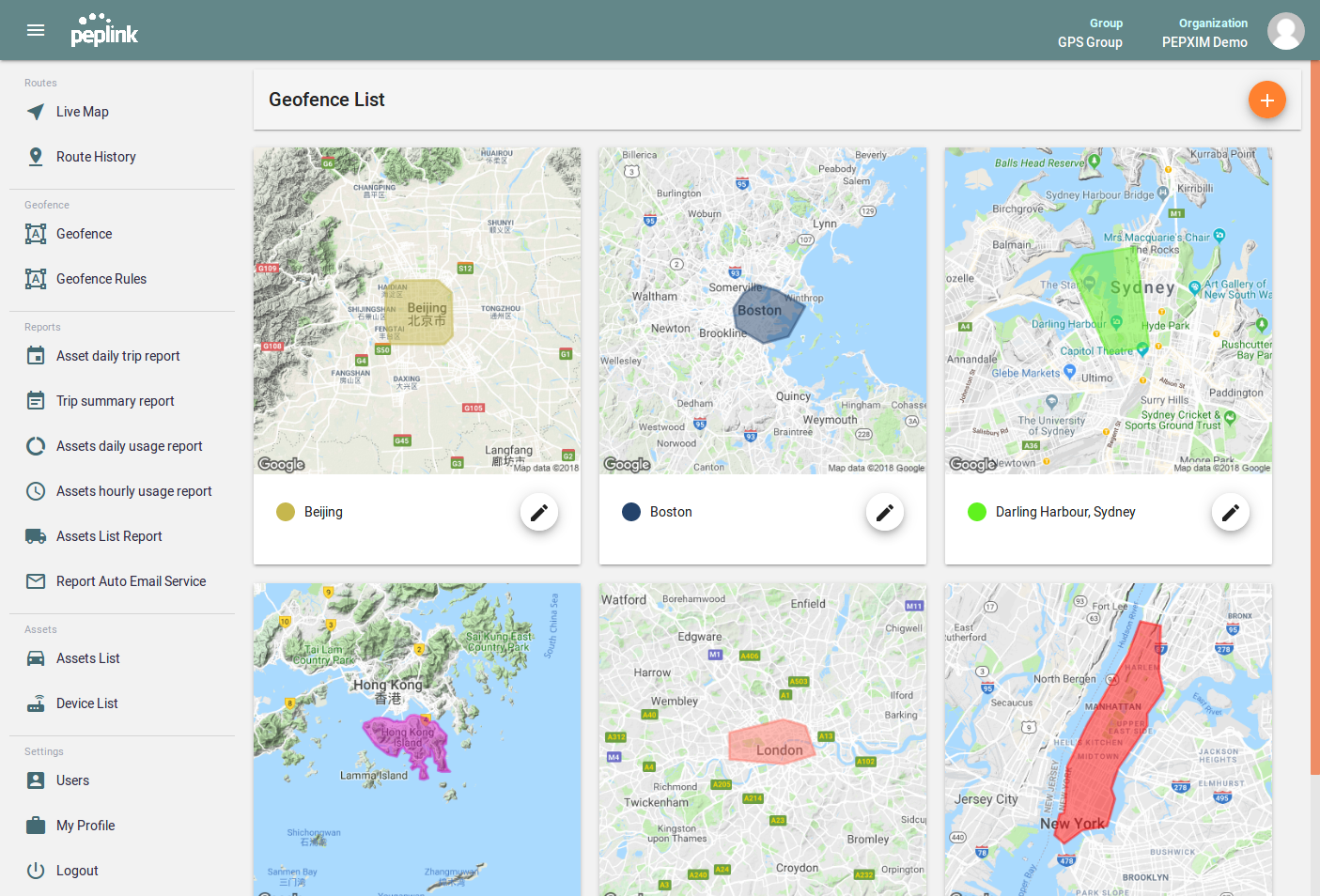This screenshot has width=1320, height=896.
Task: Go to Route History
Action: 96,157
